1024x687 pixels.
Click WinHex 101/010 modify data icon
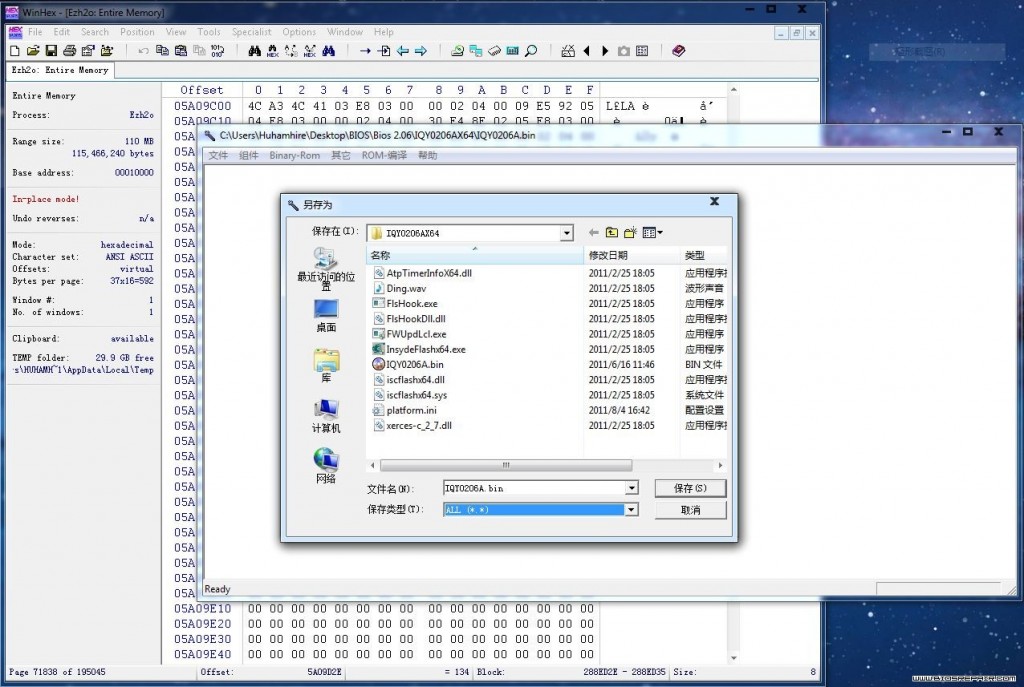[x=217, y=50]
